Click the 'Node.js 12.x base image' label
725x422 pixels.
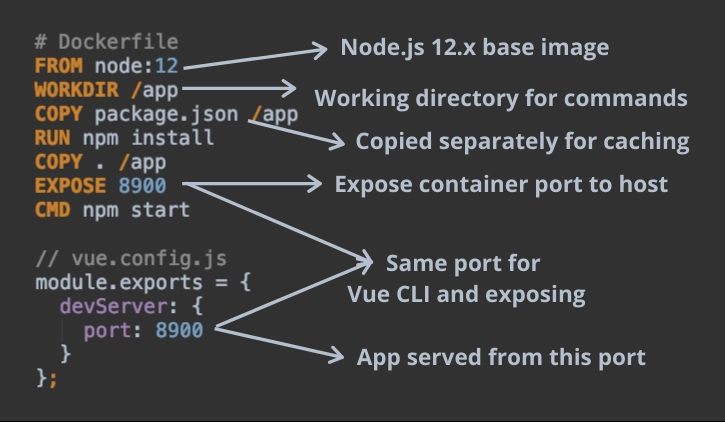474,48
